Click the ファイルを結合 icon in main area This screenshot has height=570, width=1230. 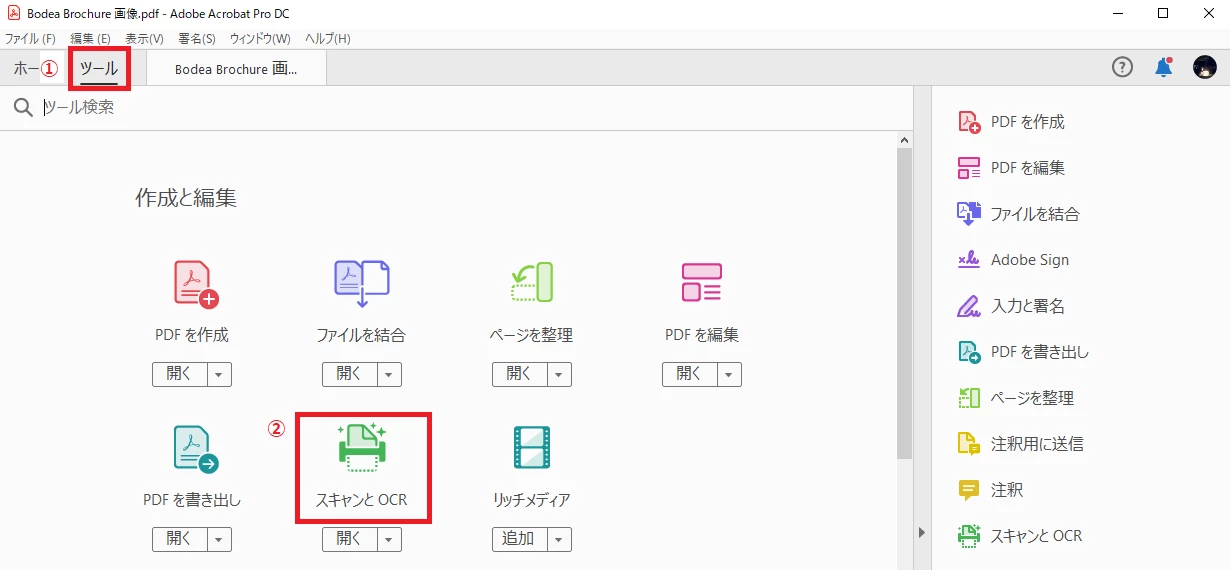pos(361,283)
